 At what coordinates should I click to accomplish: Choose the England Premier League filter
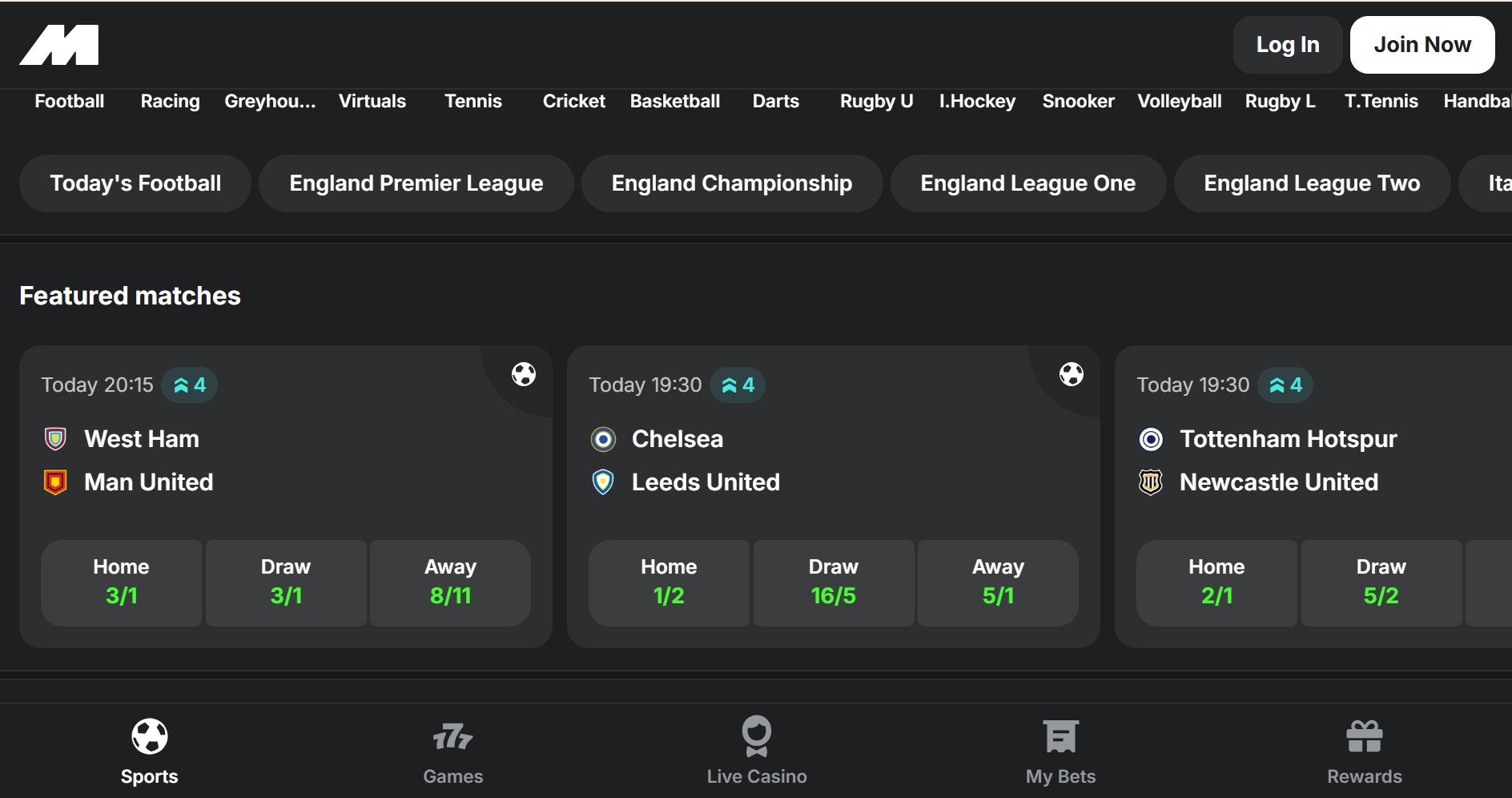tap(416, 183)
